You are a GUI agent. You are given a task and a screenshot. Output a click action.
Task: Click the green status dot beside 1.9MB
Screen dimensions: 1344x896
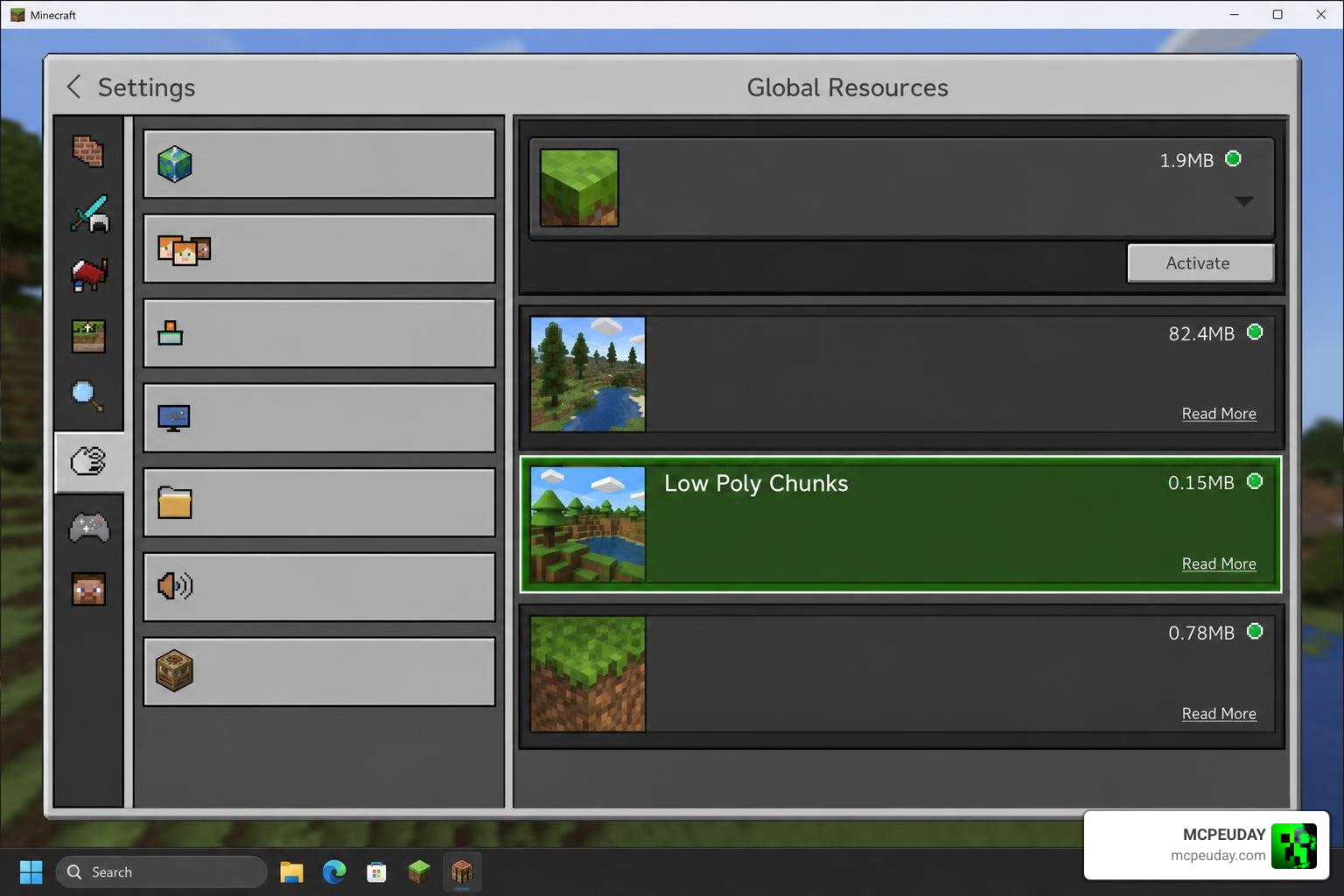point(1233,158)
